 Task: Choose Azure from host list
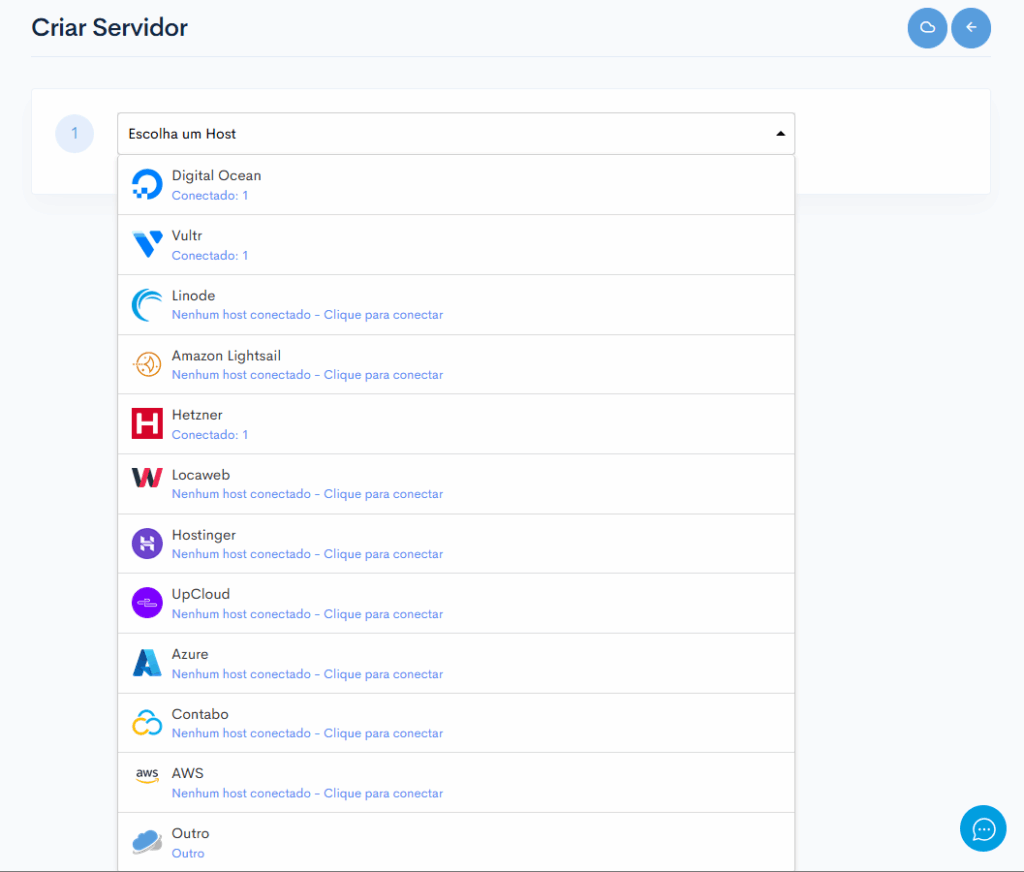point(456,664)
